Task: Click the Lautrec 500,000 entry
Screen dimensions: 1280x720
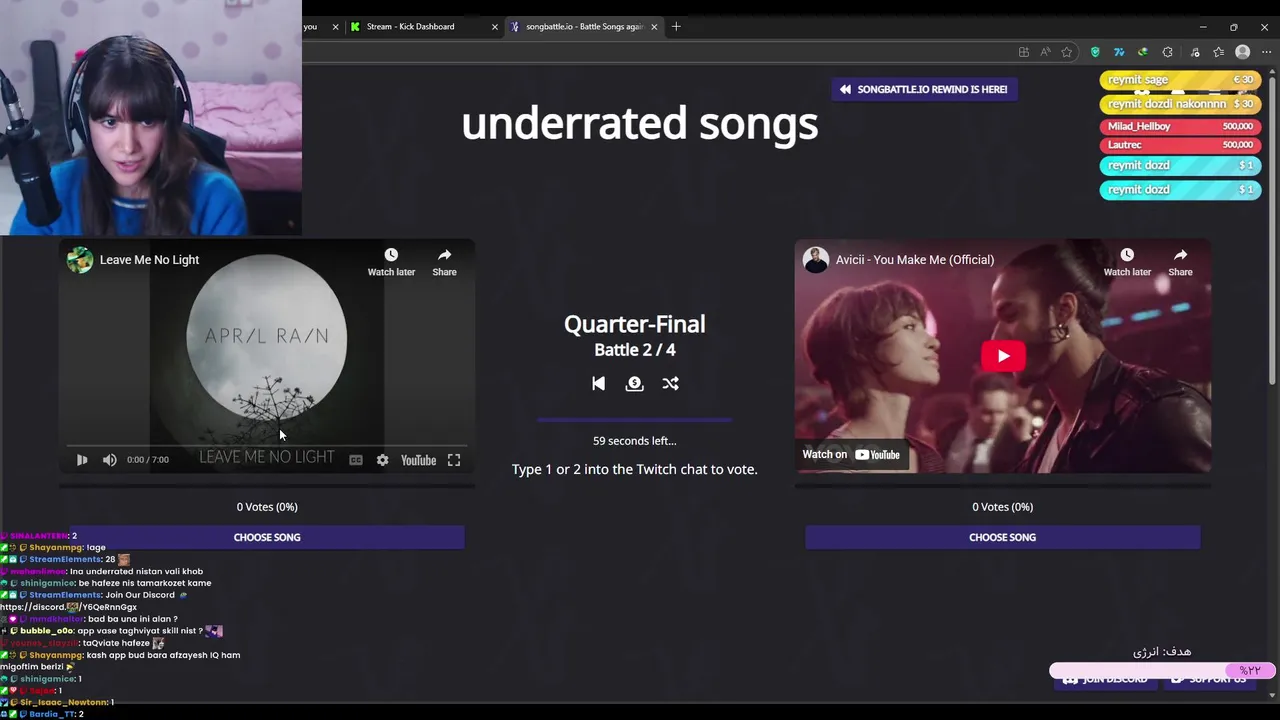Action: click(x=1180, y=145)
